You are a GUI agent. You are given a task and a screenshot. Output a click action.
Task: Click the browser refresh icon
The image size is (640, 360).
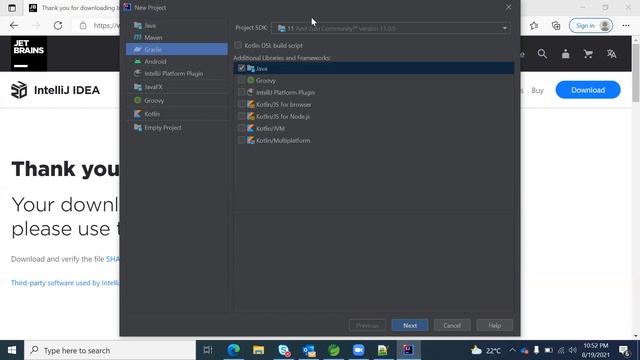click(x=58, y=25)
